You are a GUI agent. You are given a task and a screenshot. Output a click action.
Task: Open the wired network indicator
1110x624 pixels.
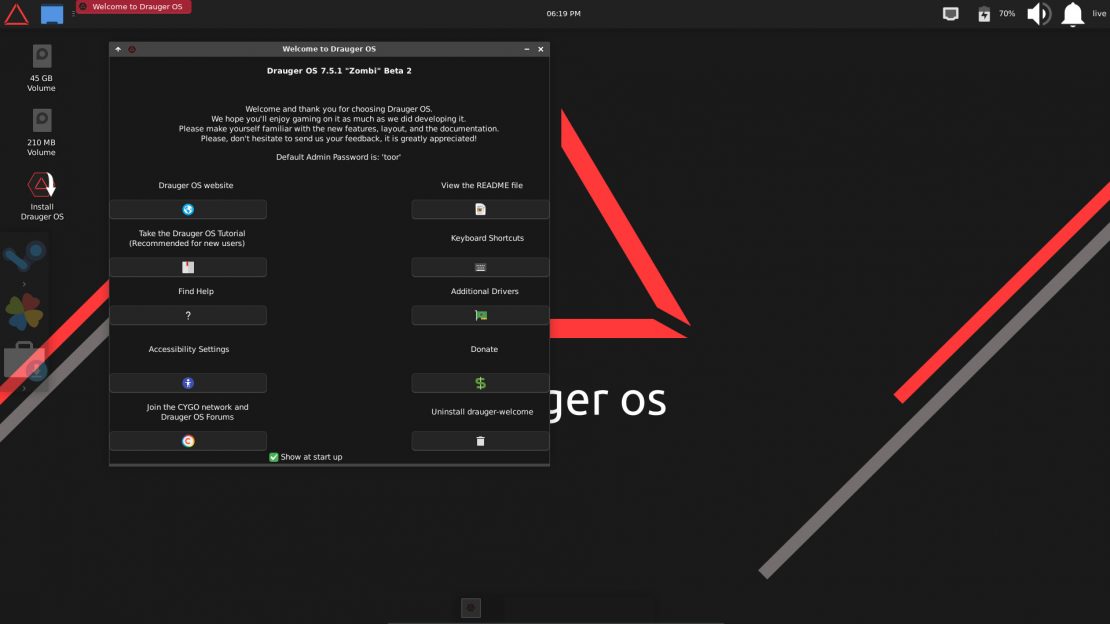pyautogui.click(x=950, y=14)
